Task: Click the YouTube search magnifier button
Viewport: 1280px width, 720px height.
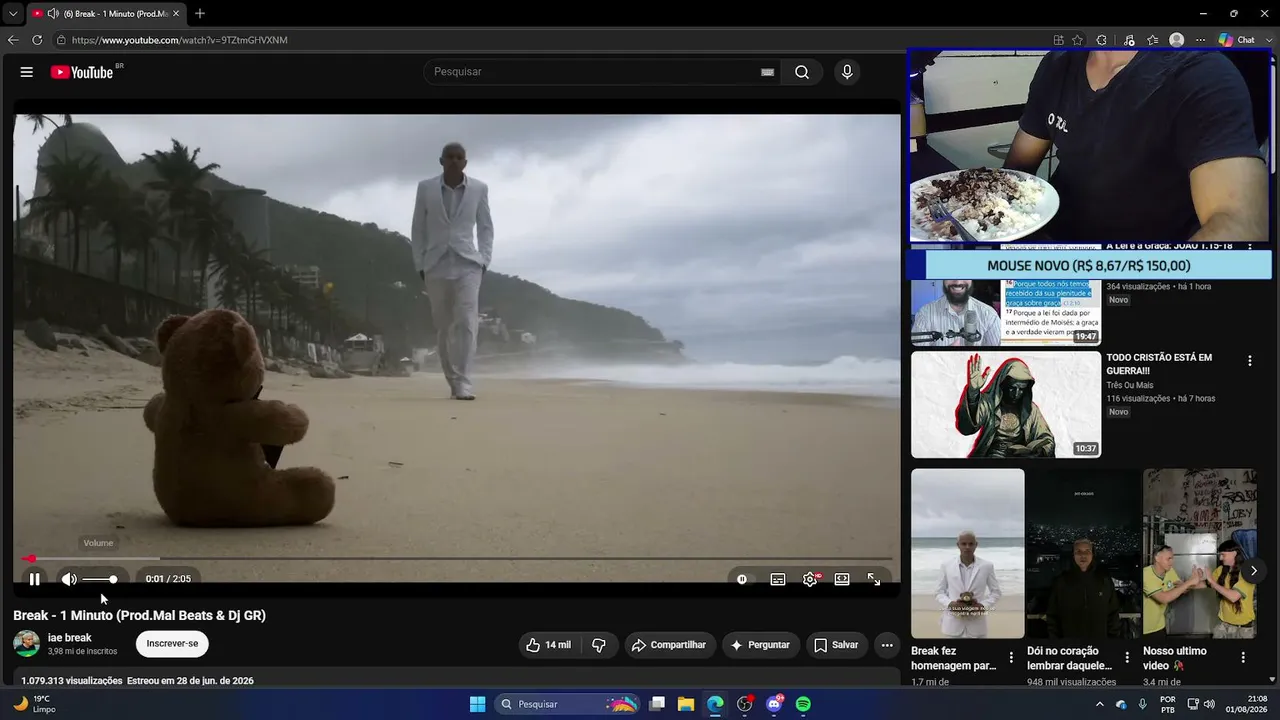Action: 802,72
